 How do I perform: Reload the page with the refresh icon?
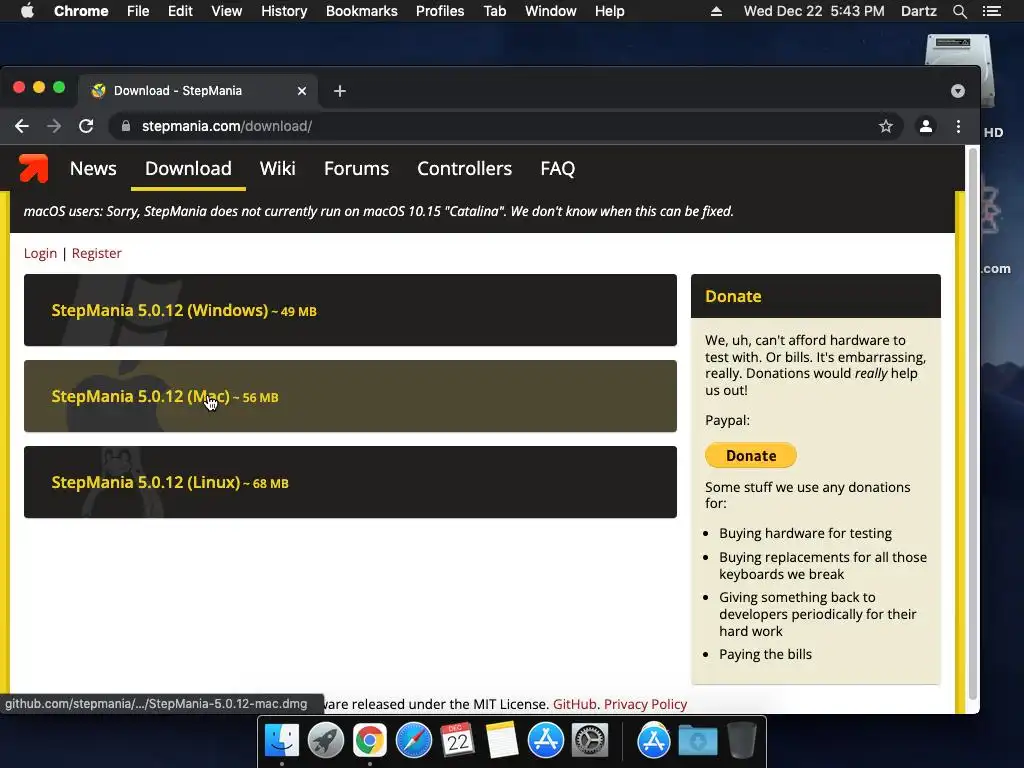click(86, 126)
